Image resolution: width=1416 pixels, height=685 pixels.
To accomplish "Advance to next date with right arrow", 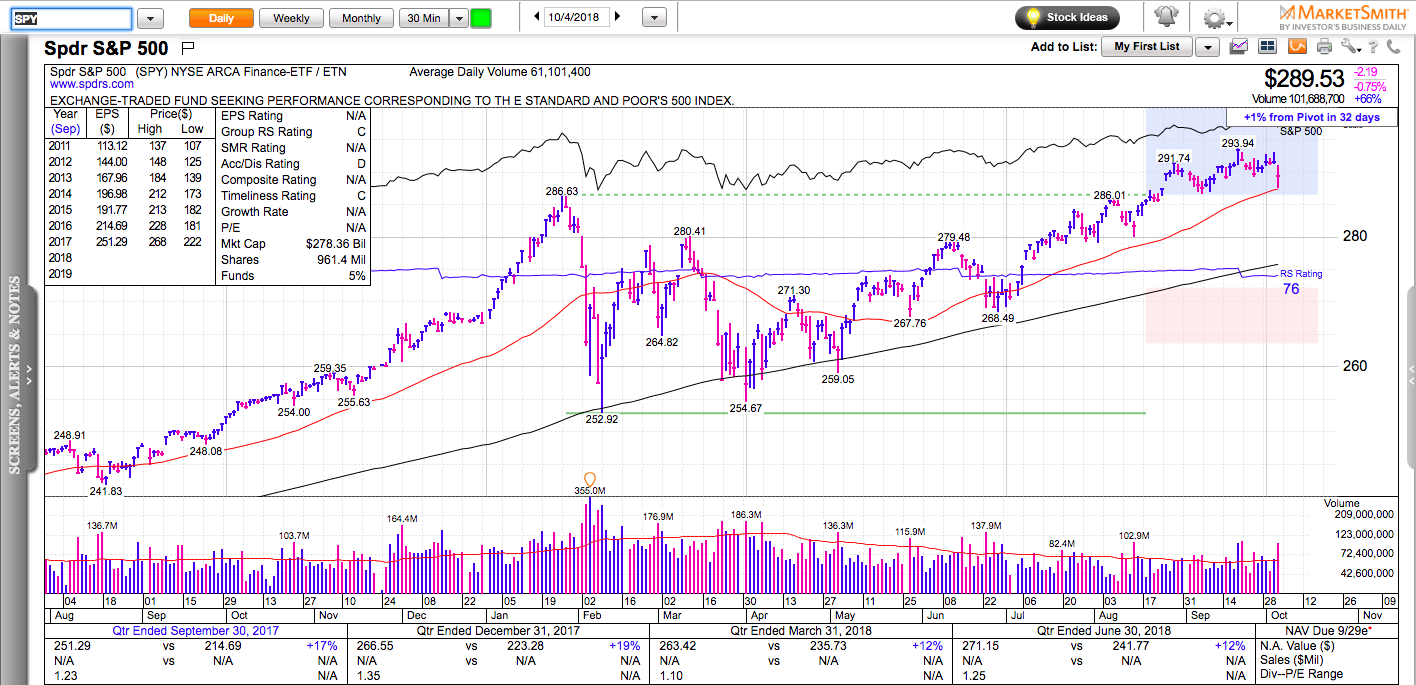I will tap(617, 17).
